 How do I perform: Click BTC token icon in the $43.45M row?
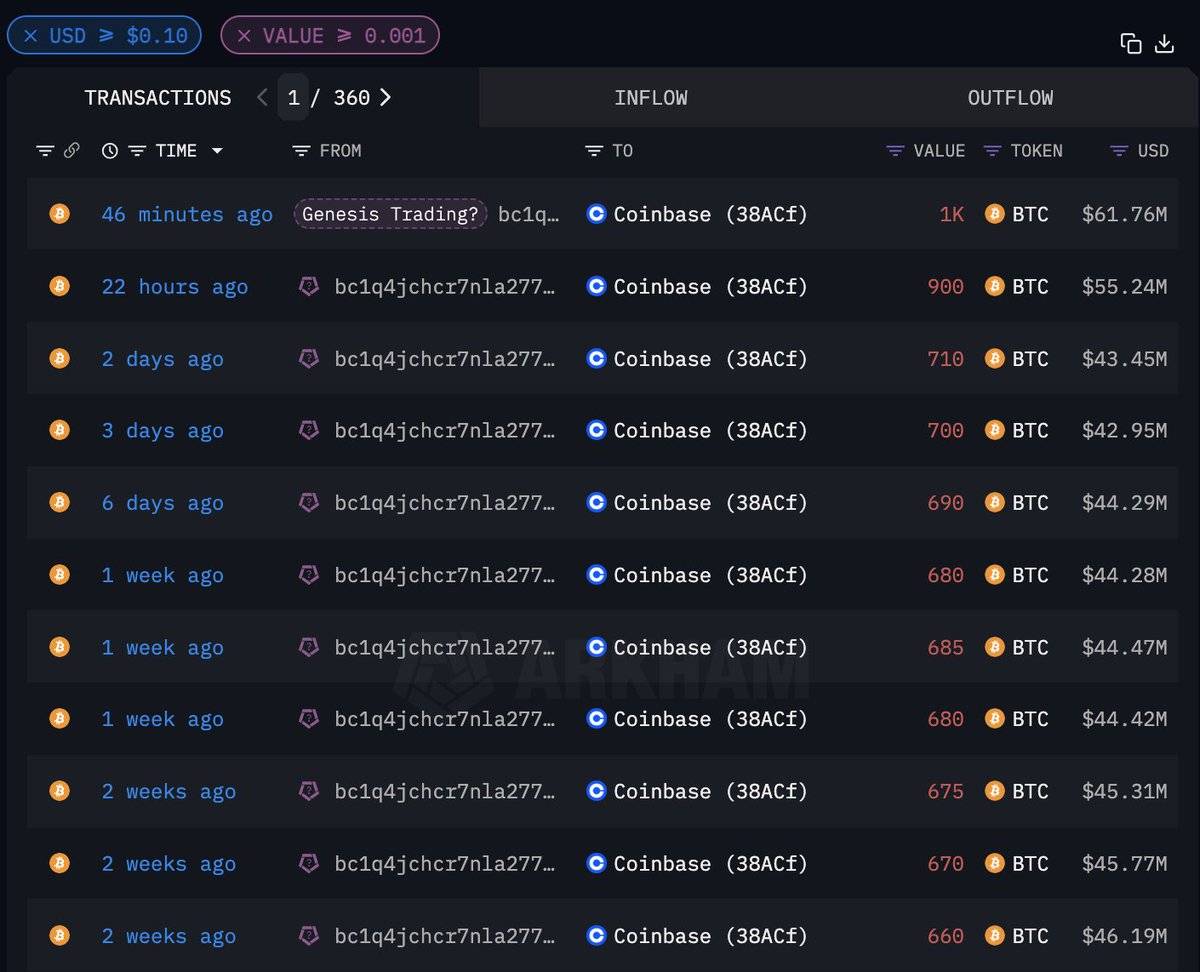[994, 358]
